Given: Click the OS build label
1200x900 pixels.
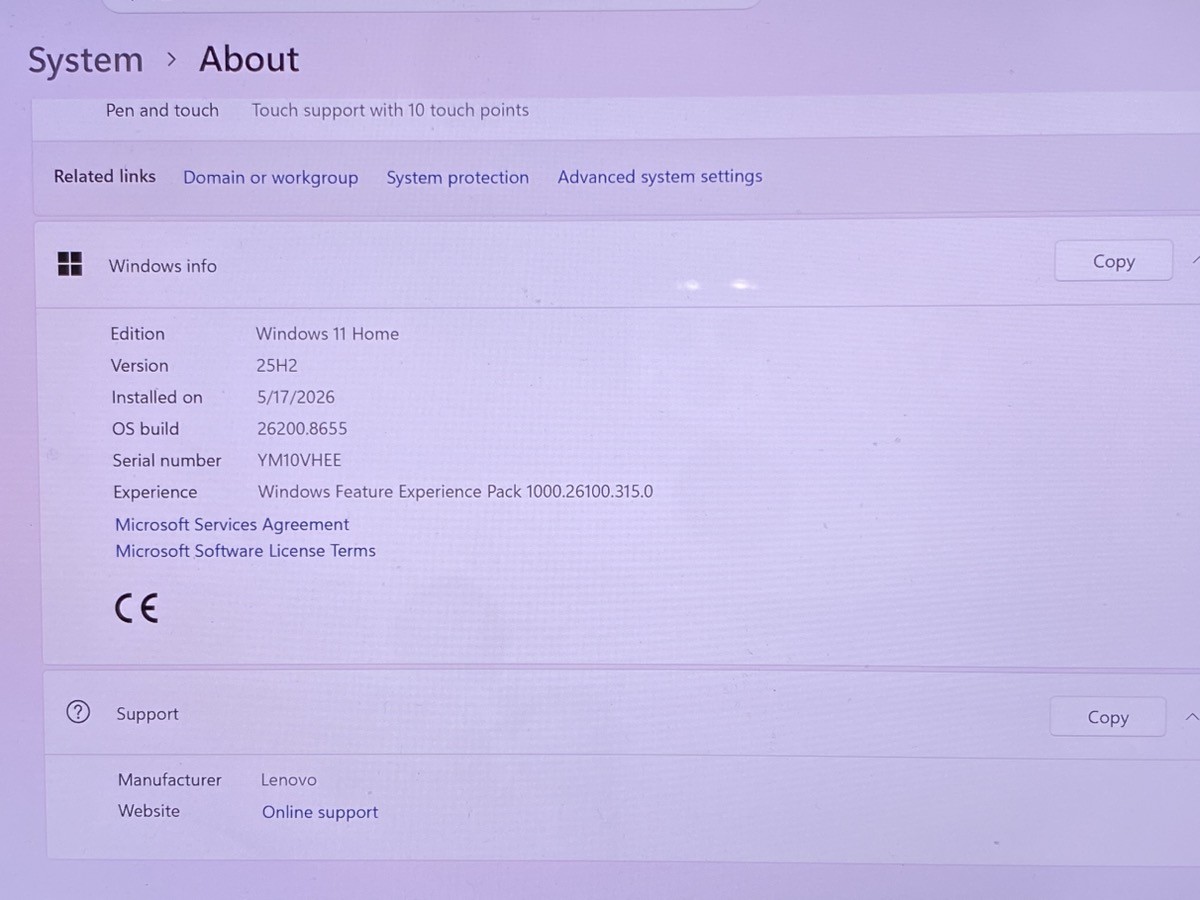Looking at the screenshot, I should pyautogui.click(x=146, y=428).
